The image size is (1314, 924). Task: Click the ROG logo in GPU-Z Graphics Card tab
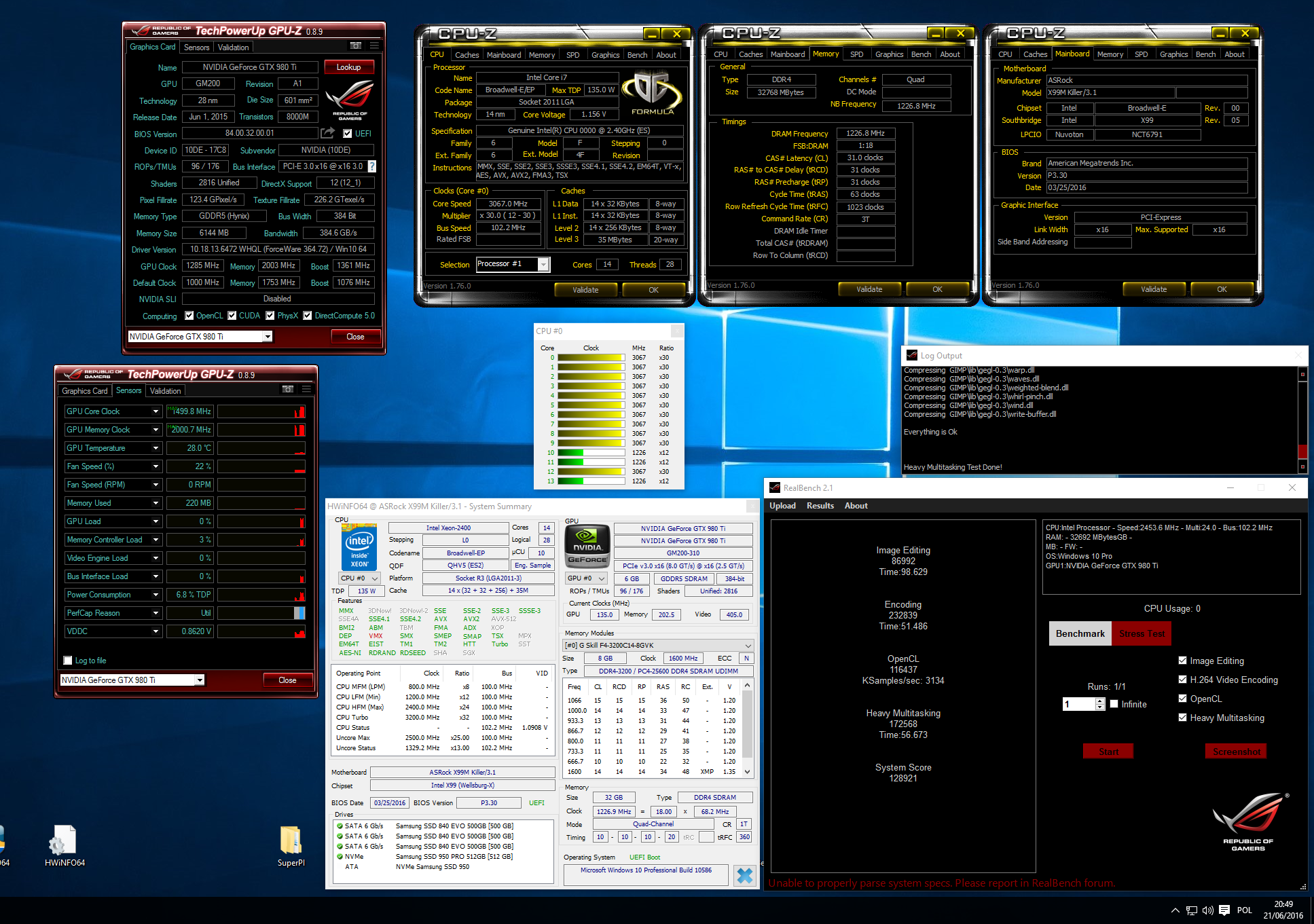click(350, 100)
